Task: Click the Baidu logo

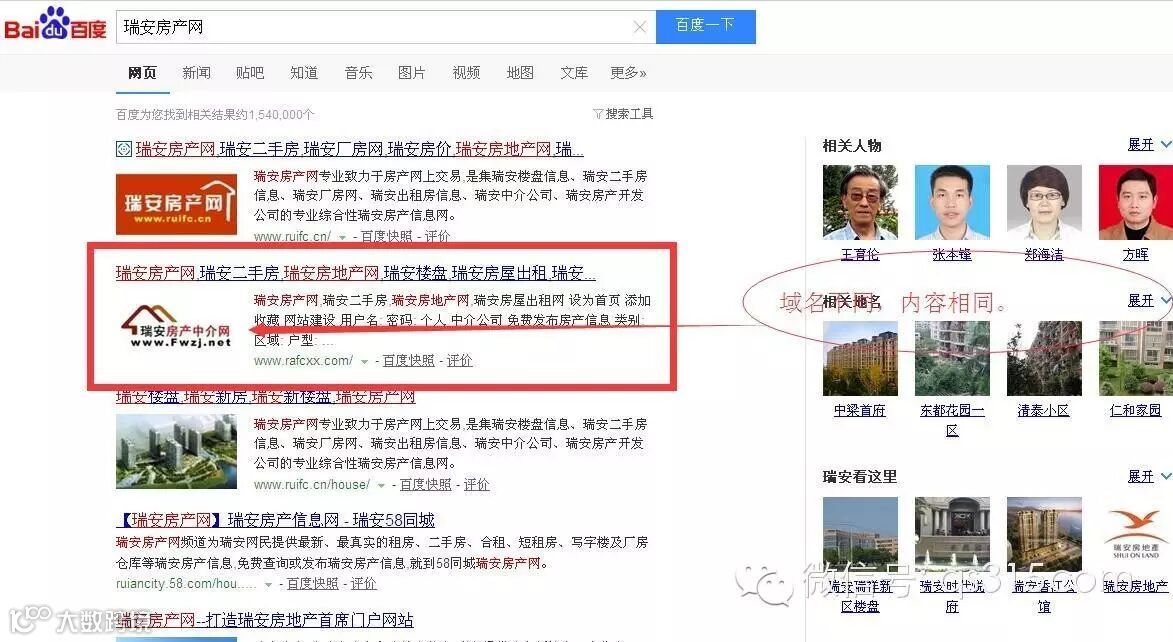Action: [x=56, y=25]
